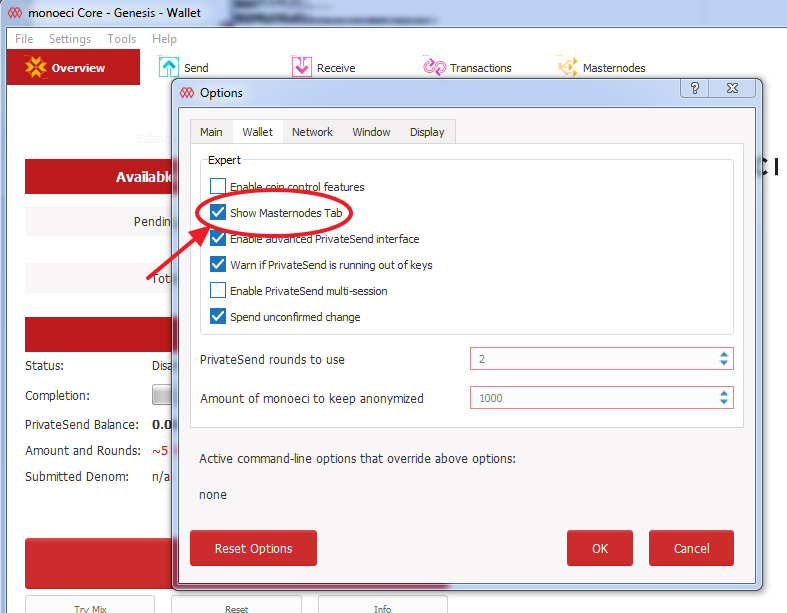
Task: Click the Options dialog help question mark
Action: click(x=695, y=88)
